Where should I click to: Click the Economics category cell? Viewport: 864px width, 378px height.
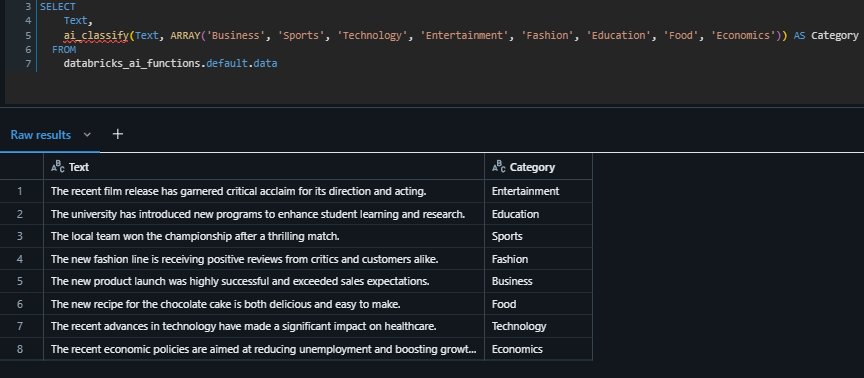tap(538, 349)
